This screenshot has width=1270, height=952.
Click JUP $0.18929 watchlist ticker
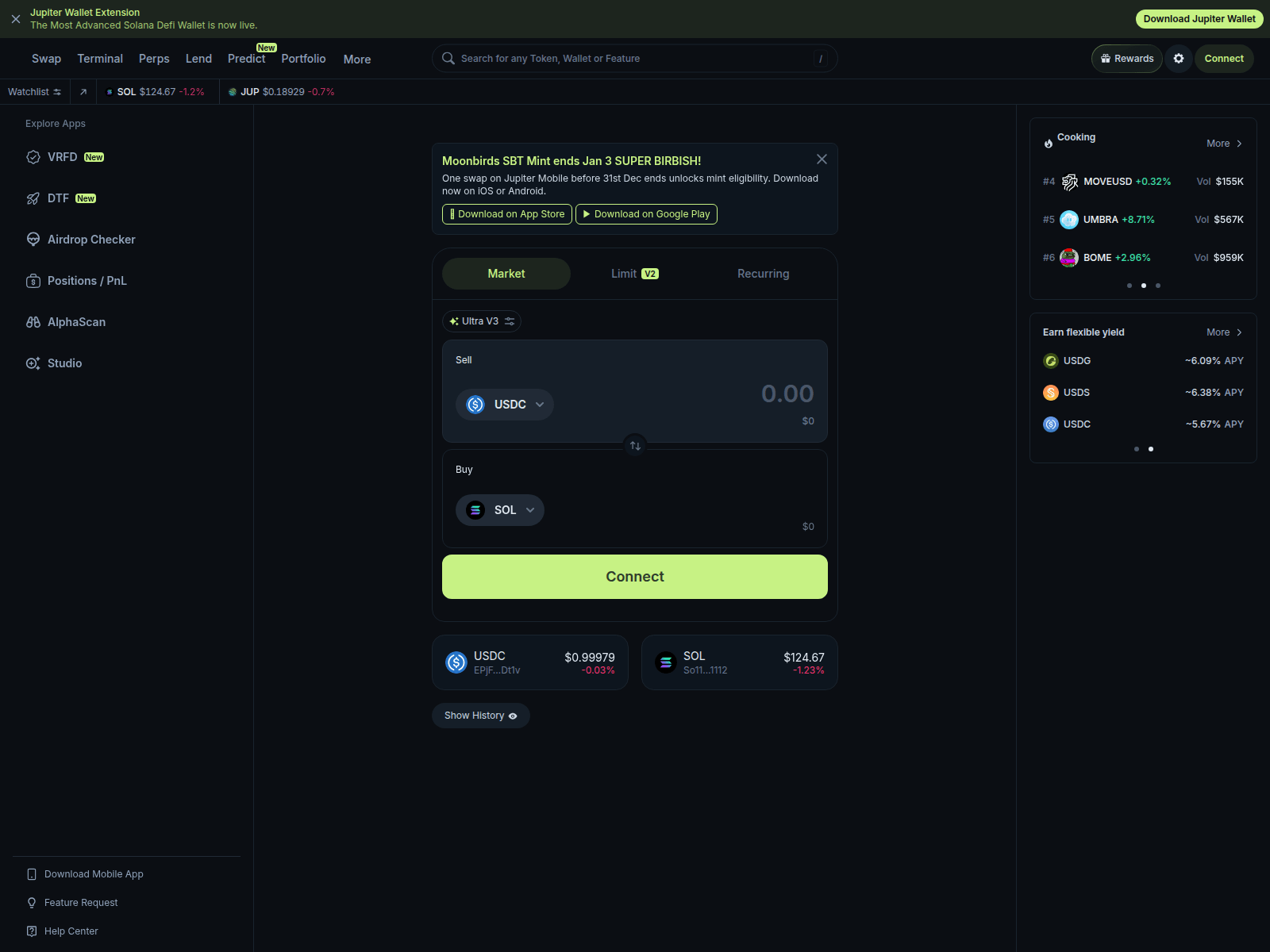281,92
